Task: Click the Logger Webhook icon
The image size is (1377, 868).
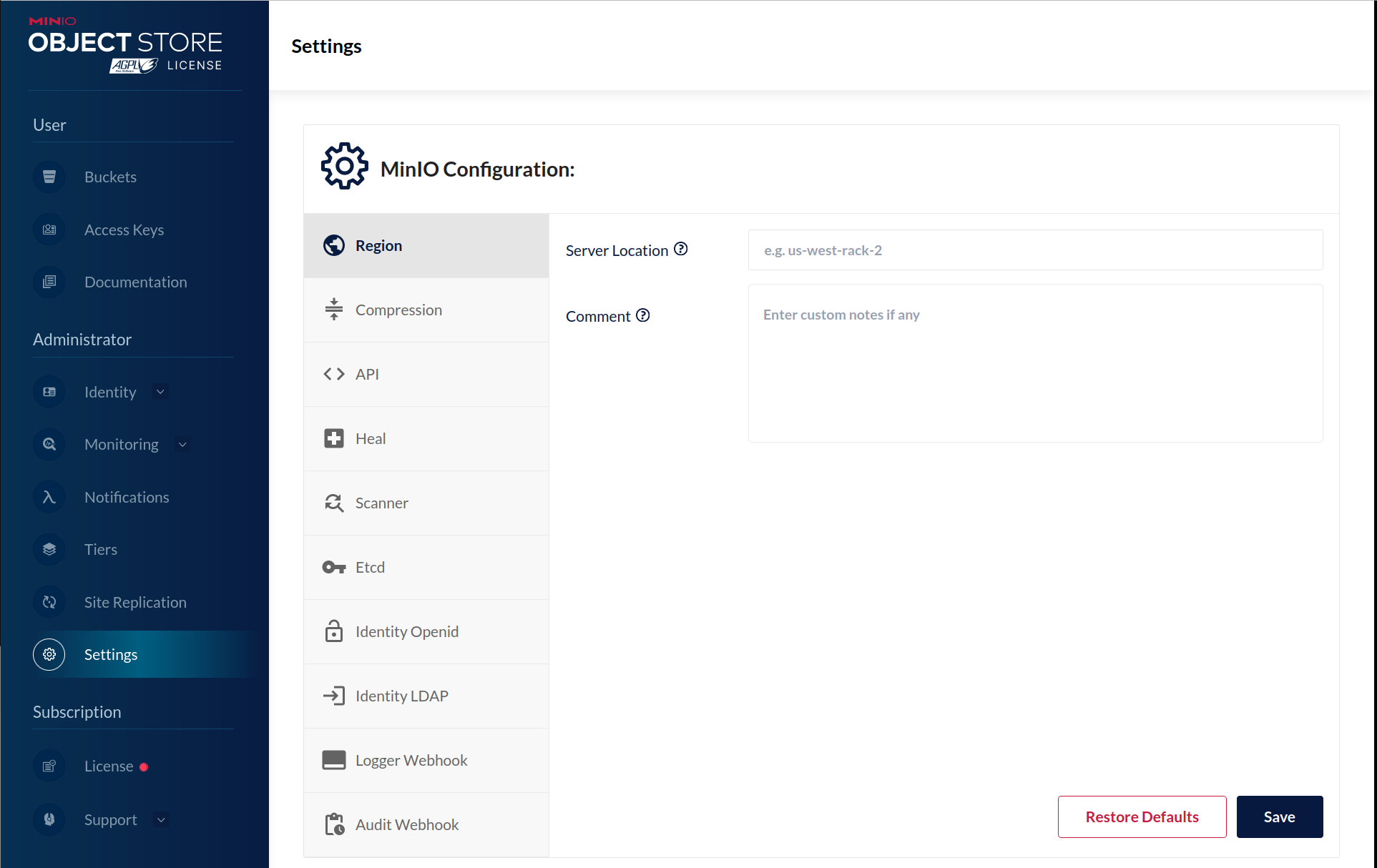Action: pyautogui.click(x=334, y=760)
